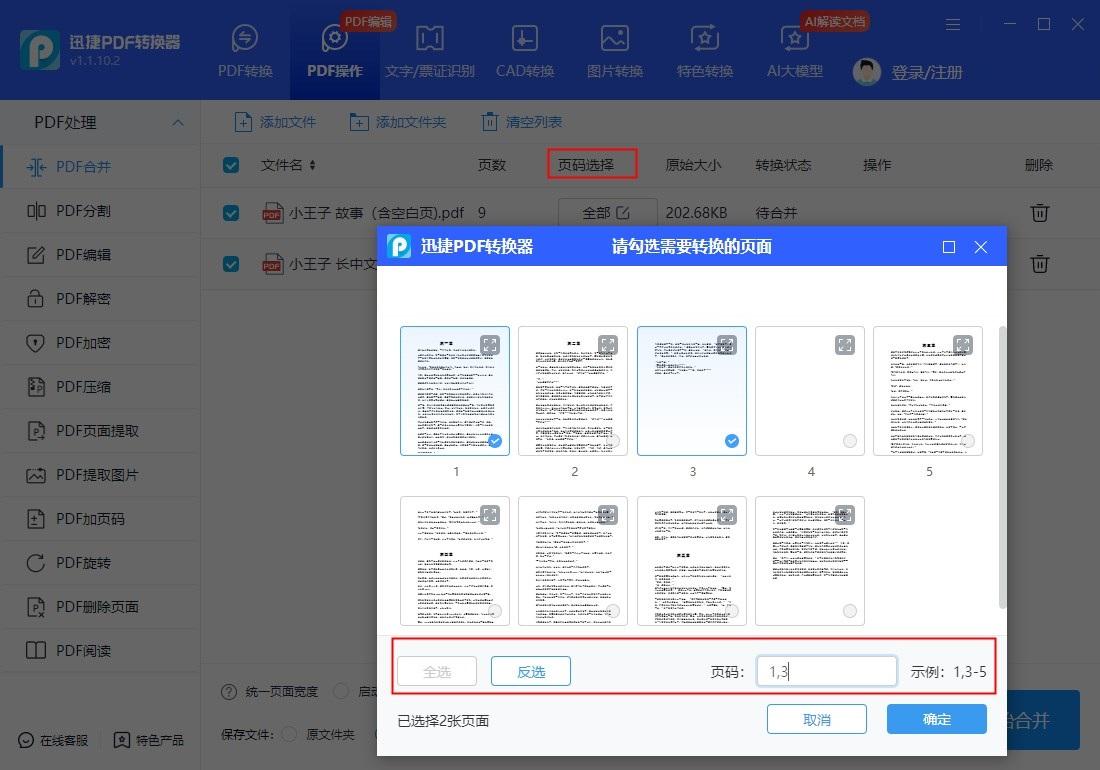The width and height of the screenshot is (1100, 770).
Task: Select page 2 thumbnail
Action: [573, 391]
